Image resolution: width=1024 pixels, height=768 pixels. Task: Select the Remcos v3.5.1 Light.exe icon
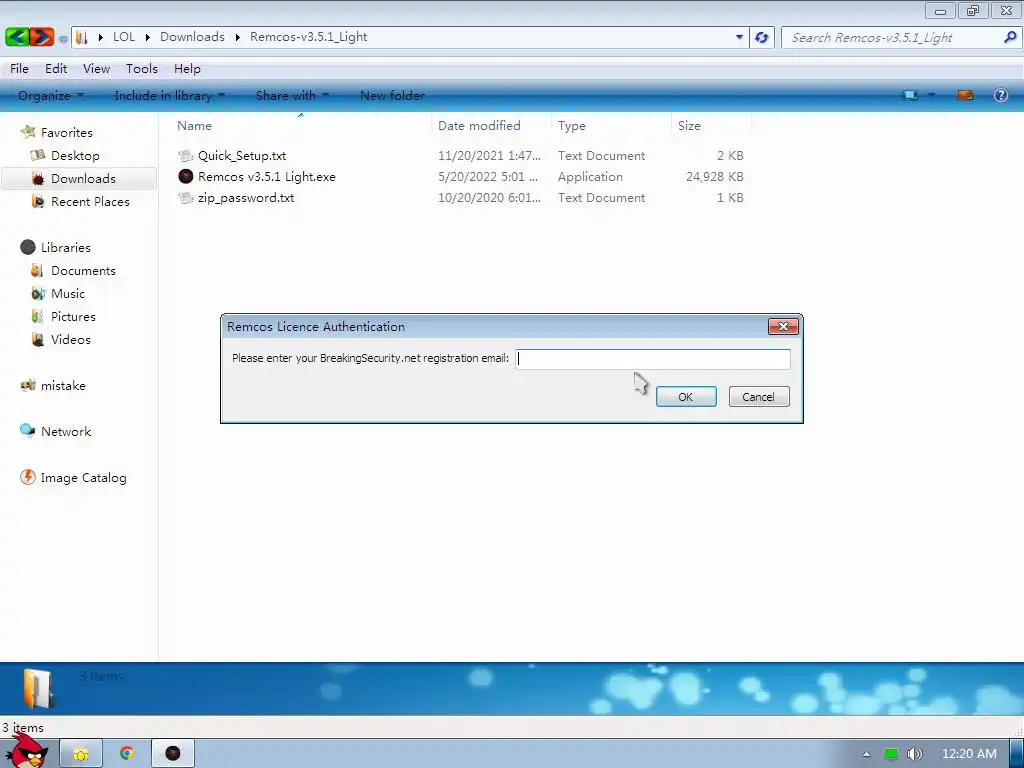point(186,176)
